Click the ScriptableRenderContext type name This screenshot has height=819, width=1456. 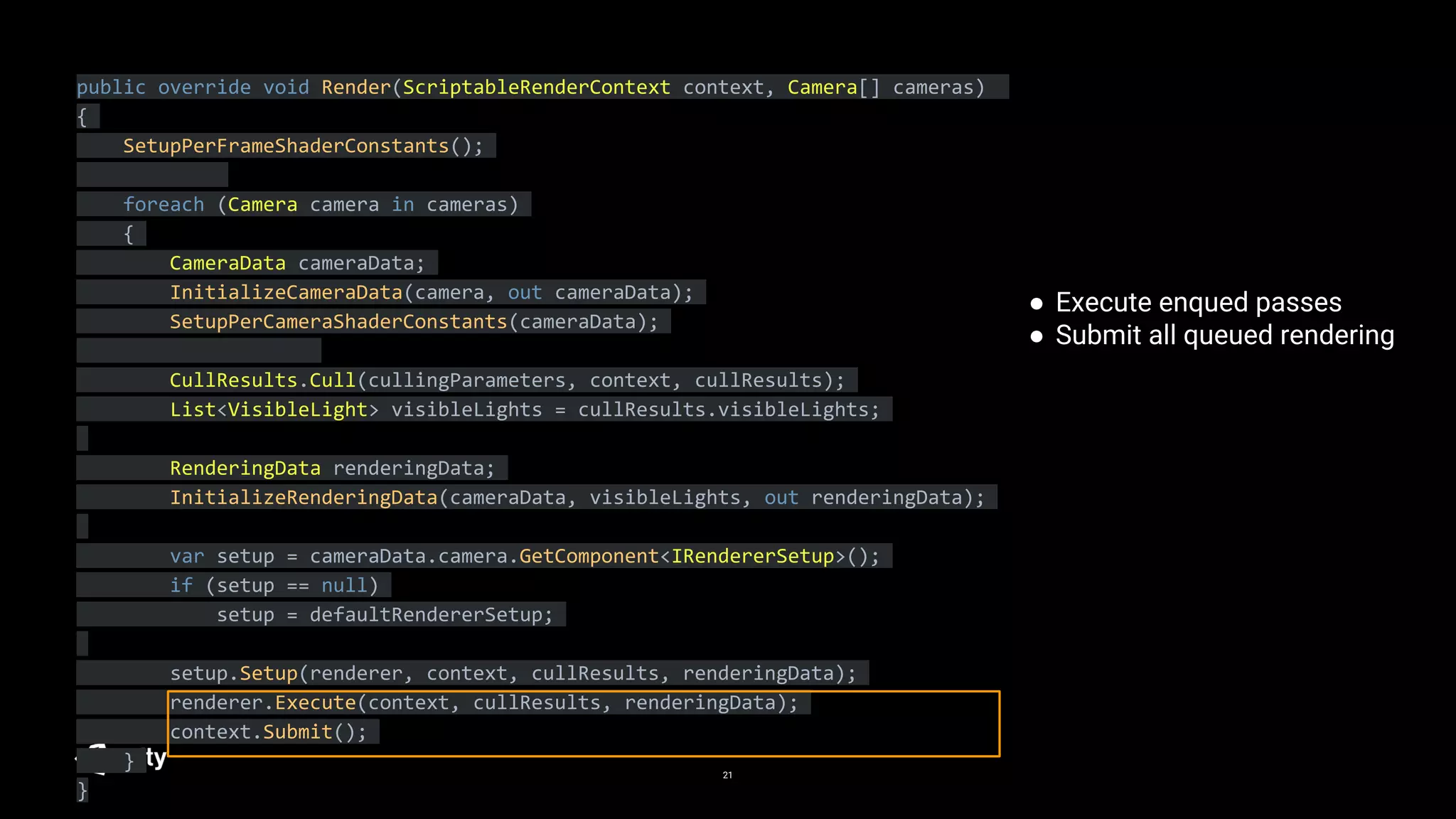pyautogui.click(x=536, y=87)
